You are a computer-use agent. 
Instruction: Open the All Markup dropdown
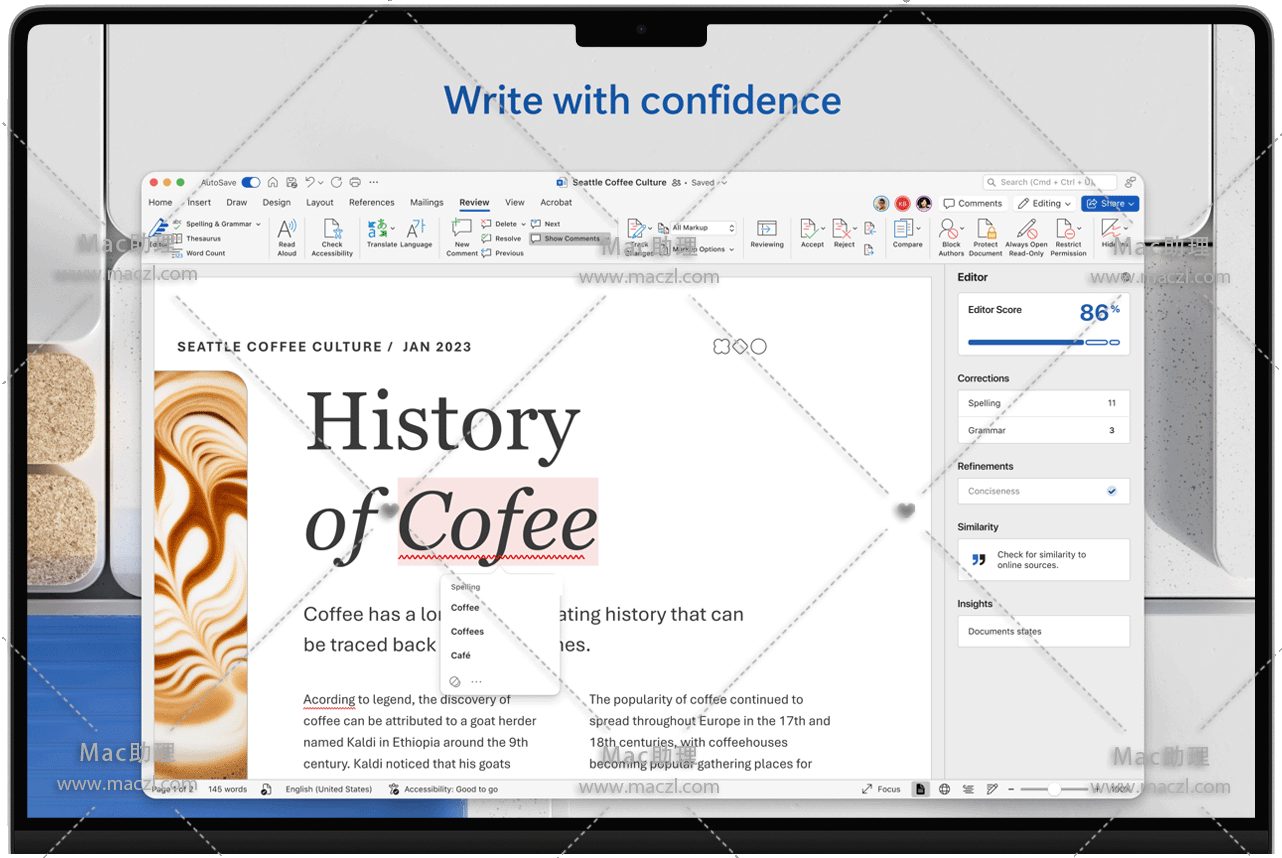[x=703, y=228]
